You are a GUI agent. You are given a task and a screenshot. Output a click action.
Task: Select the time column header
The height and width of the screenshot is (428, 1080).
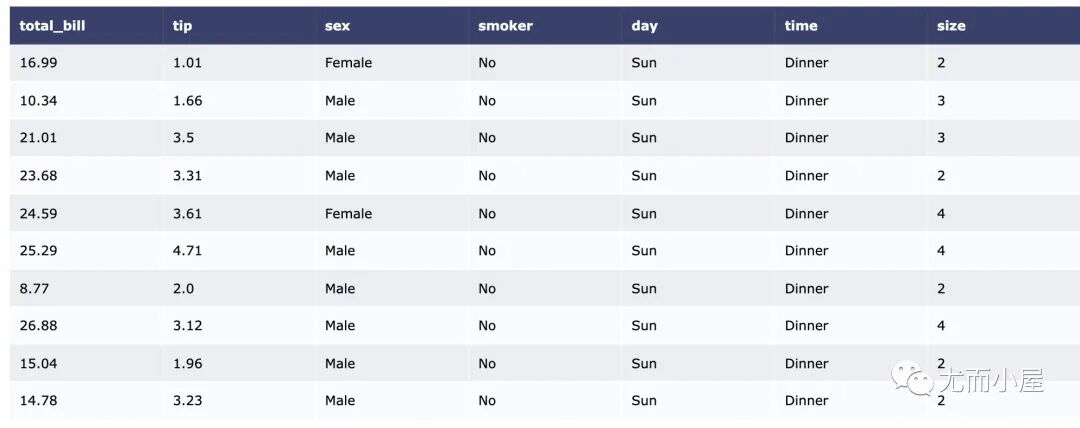pos(801,26)
